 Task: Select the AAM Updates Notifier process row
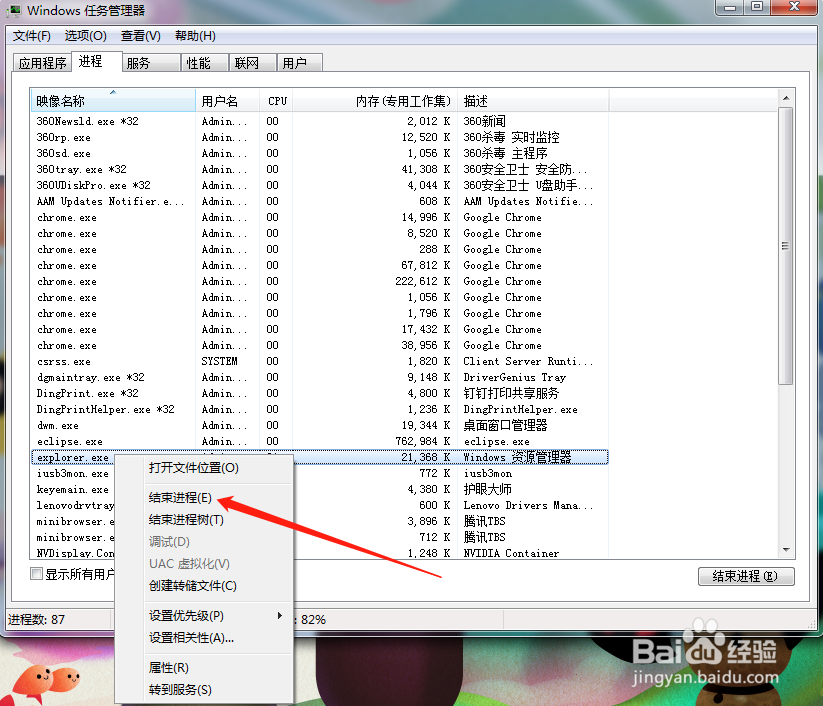pyautogui.click(x=320, y=202)
